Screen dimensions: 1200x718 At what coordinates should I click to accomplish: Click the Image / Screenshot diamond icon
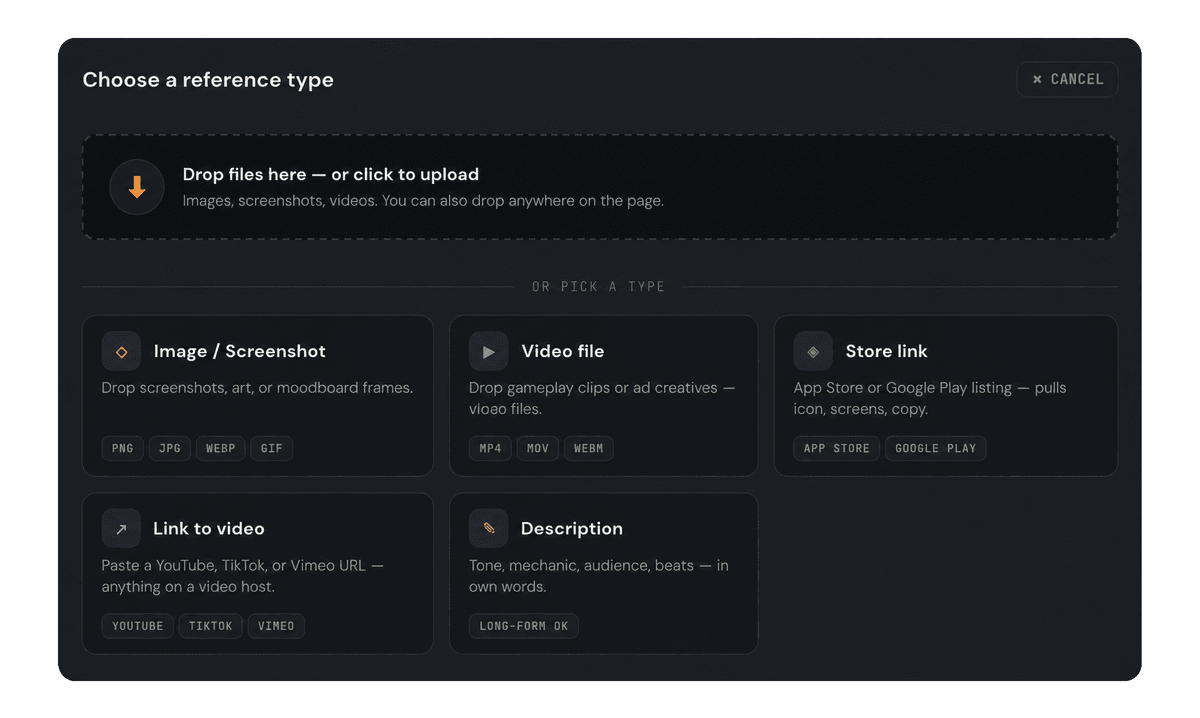point(121,352)
